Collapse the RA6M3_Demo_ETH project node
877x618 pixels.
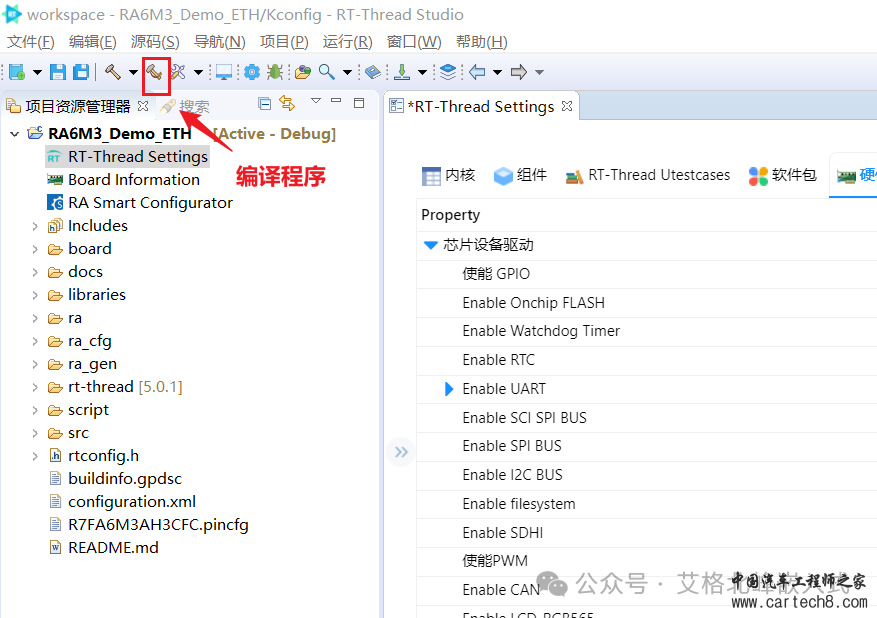[x=15, y=134]
